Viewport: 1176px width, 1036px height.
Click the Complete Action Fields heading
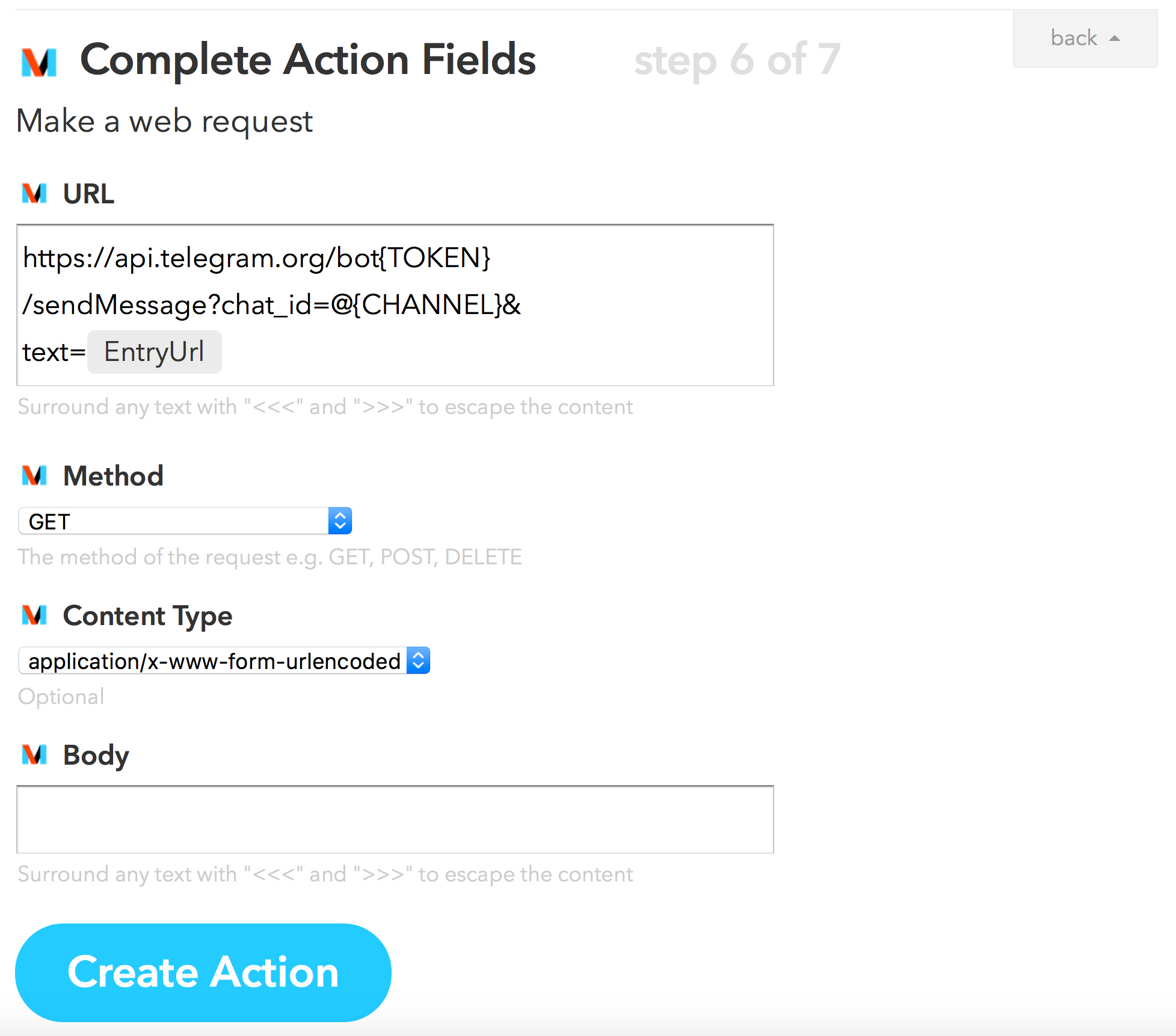point(308,60)
